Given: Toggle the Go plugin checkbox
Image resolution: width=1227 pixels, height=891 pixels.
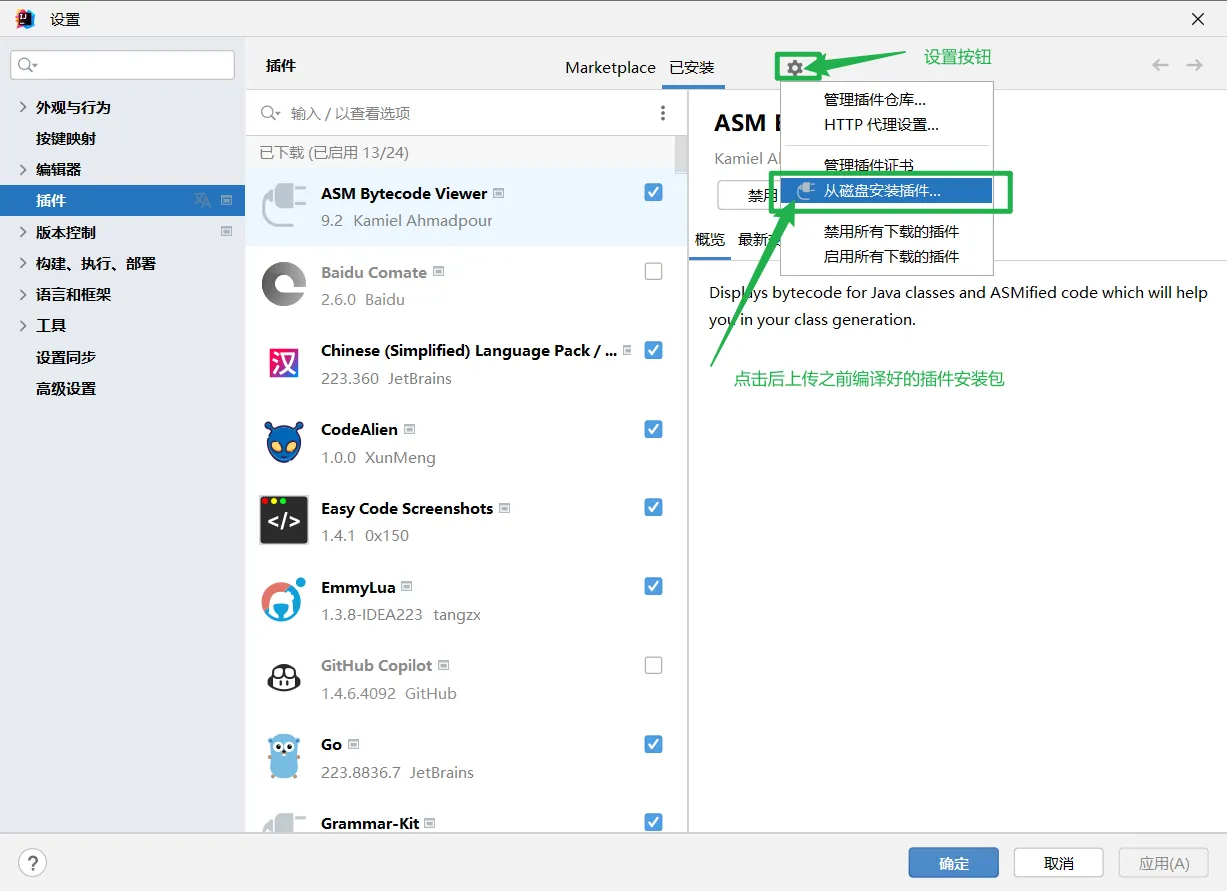Looking at the screenshot, I should click(x=653, y=744).
